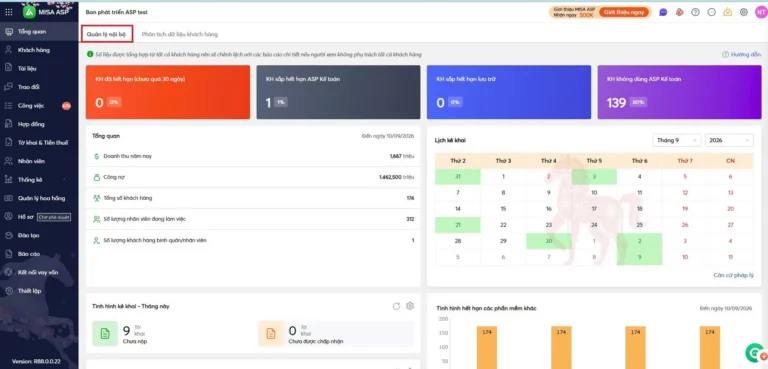Image resolution: width=768 pixels, height=369 pixels.
Task: Open Tờ khai & Tiền thuế menu
Action: 39,143
